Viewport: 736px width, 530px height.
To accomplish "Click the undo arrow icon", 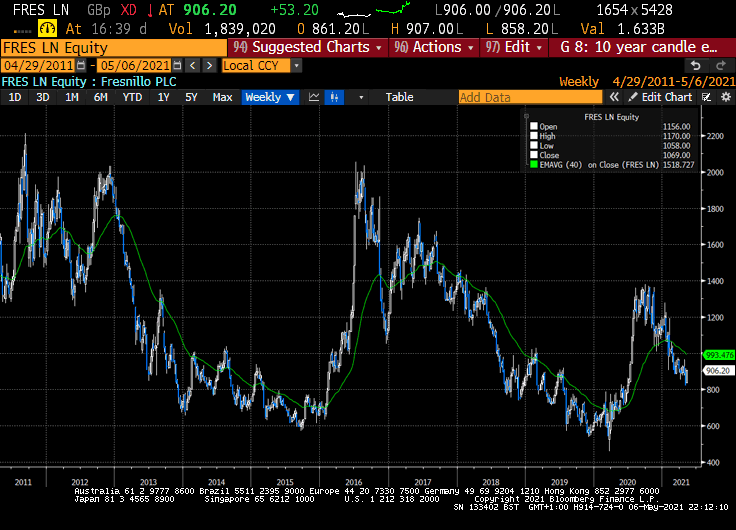I will (696, 66).
